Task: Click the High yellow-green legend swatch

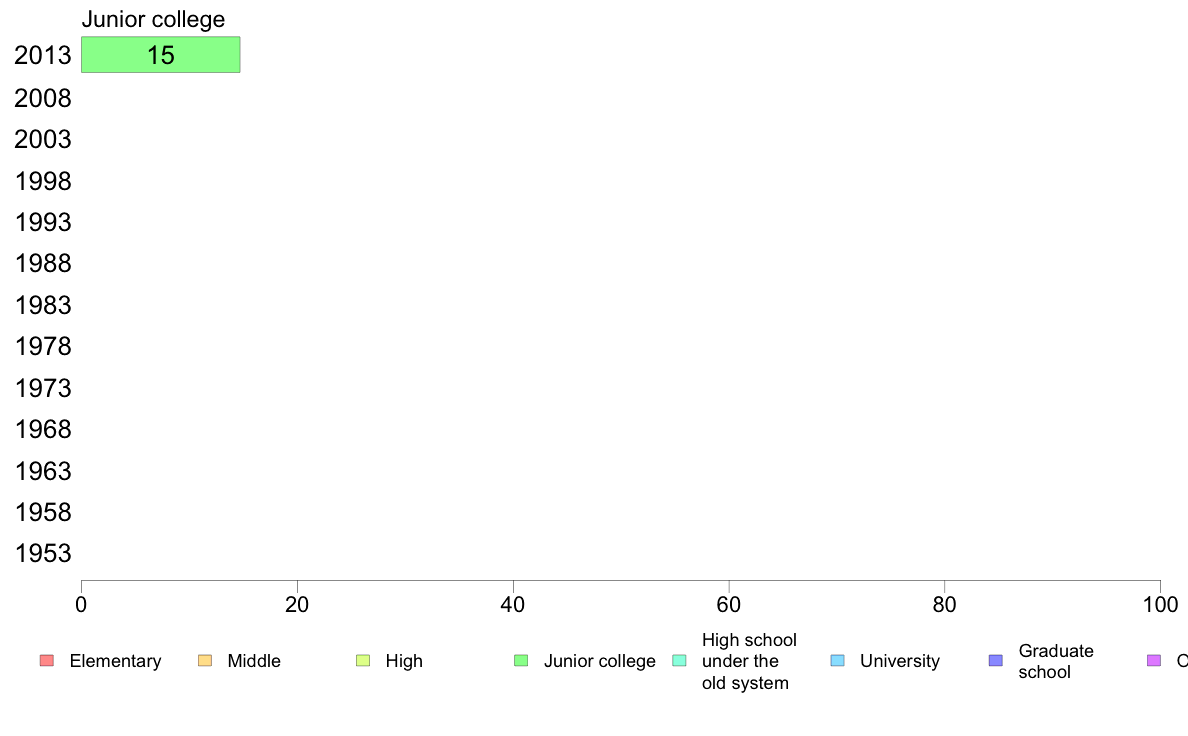Action: 363,661
